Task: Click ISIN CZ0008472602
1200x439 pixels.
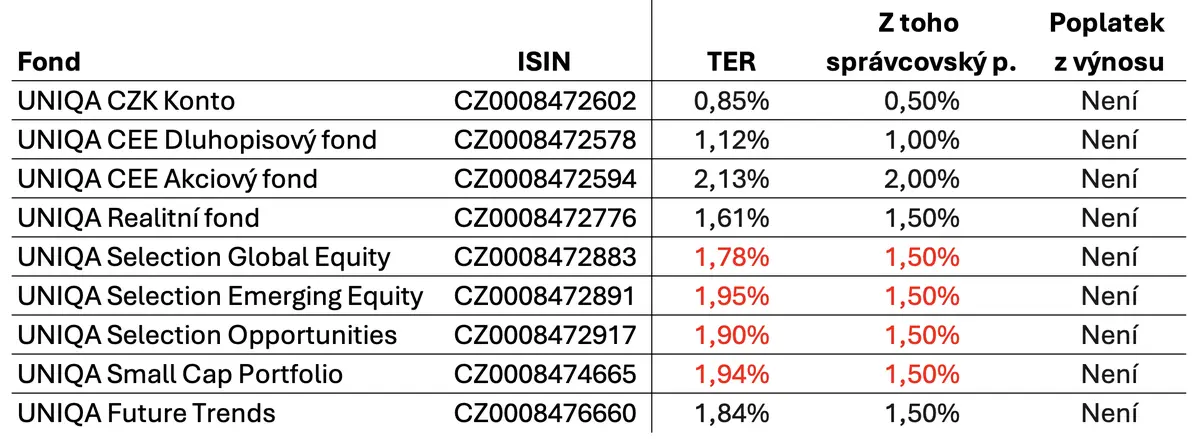Action: click(545, 101)
